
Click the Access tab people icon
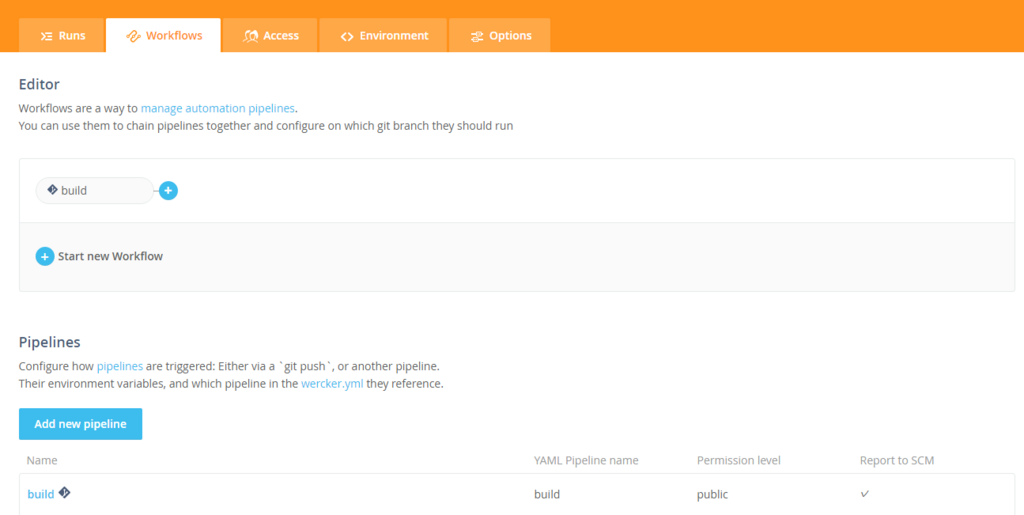coord(250,37)
